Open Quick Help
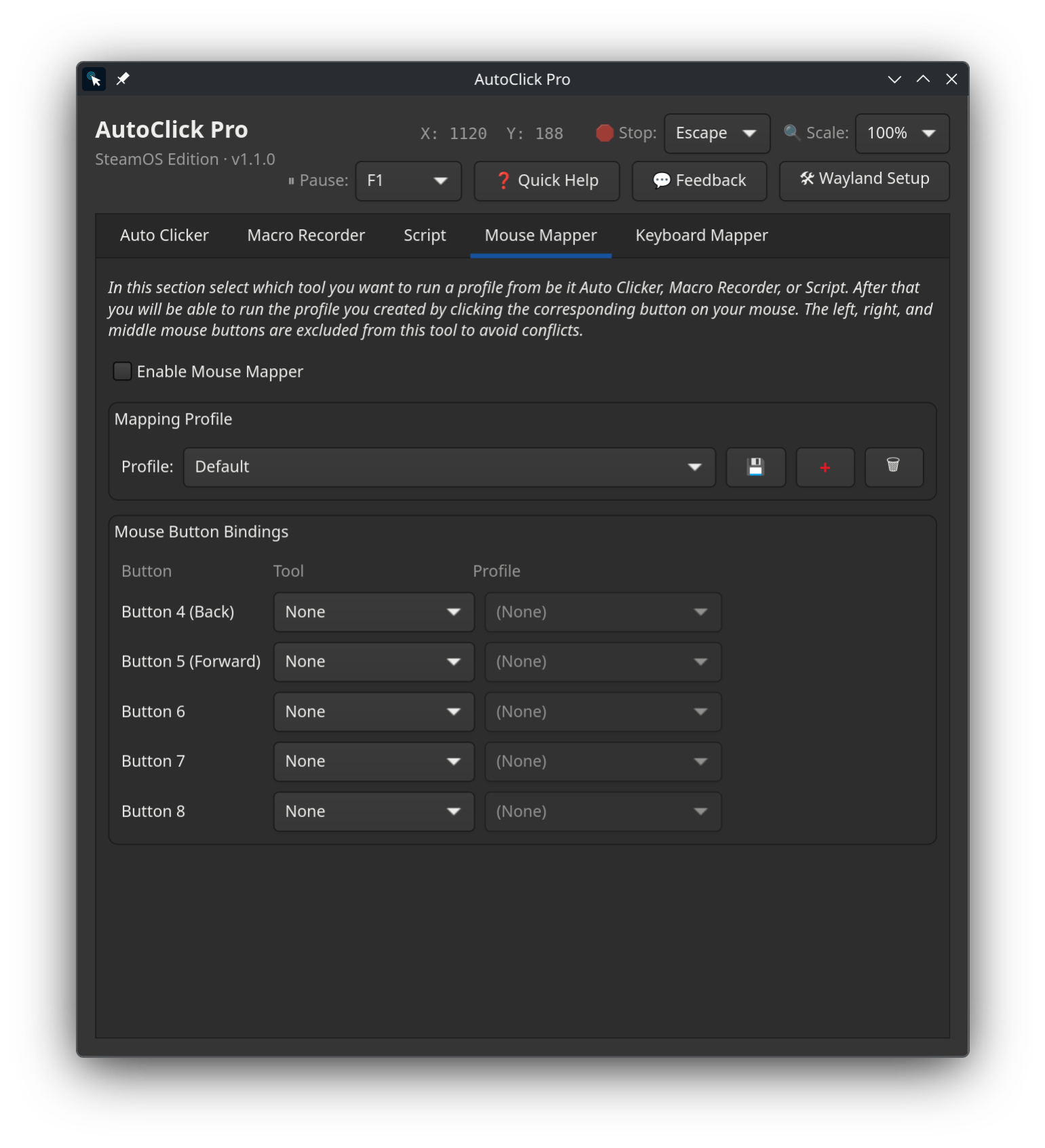 coord(547,180)
